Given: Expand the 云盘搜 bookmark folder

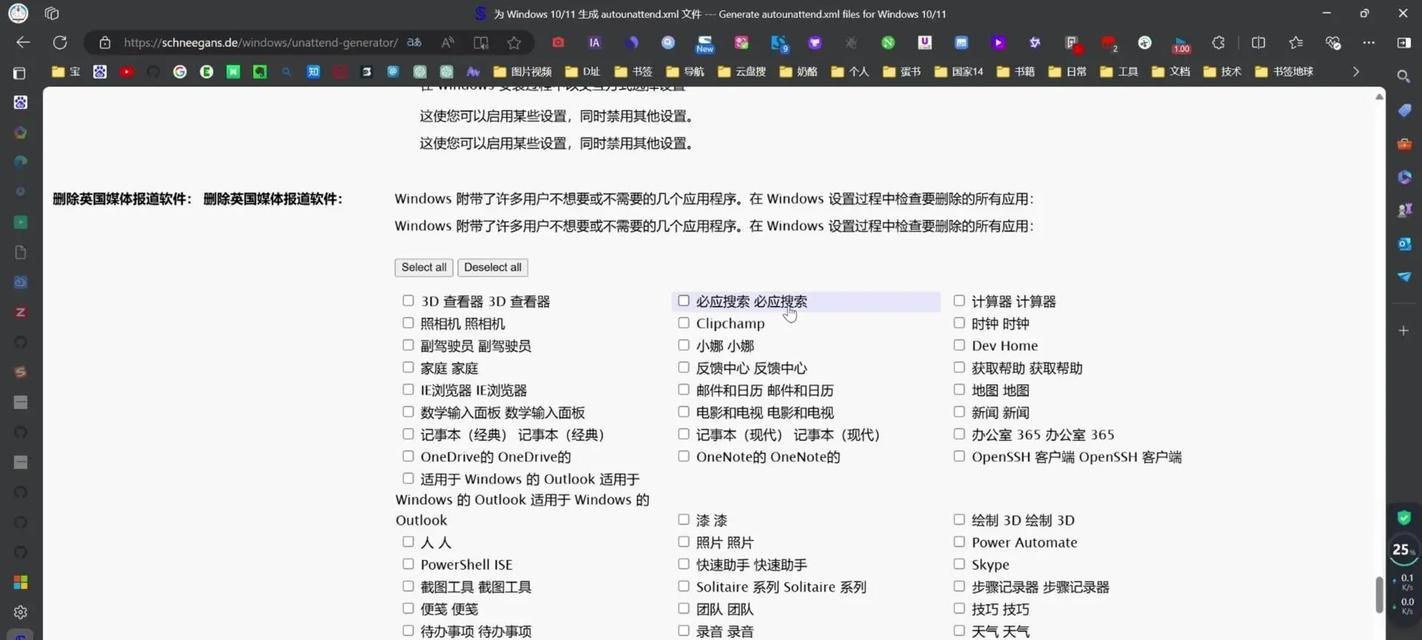Looking at the screenshot, I should pos(741,72).
